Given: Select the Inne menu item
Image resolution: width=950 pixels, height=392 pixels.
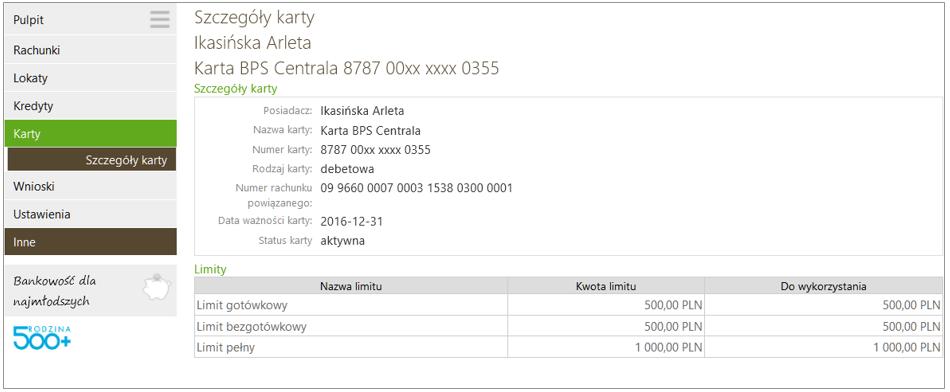Looking at the screenshot, I should (90, 242).
